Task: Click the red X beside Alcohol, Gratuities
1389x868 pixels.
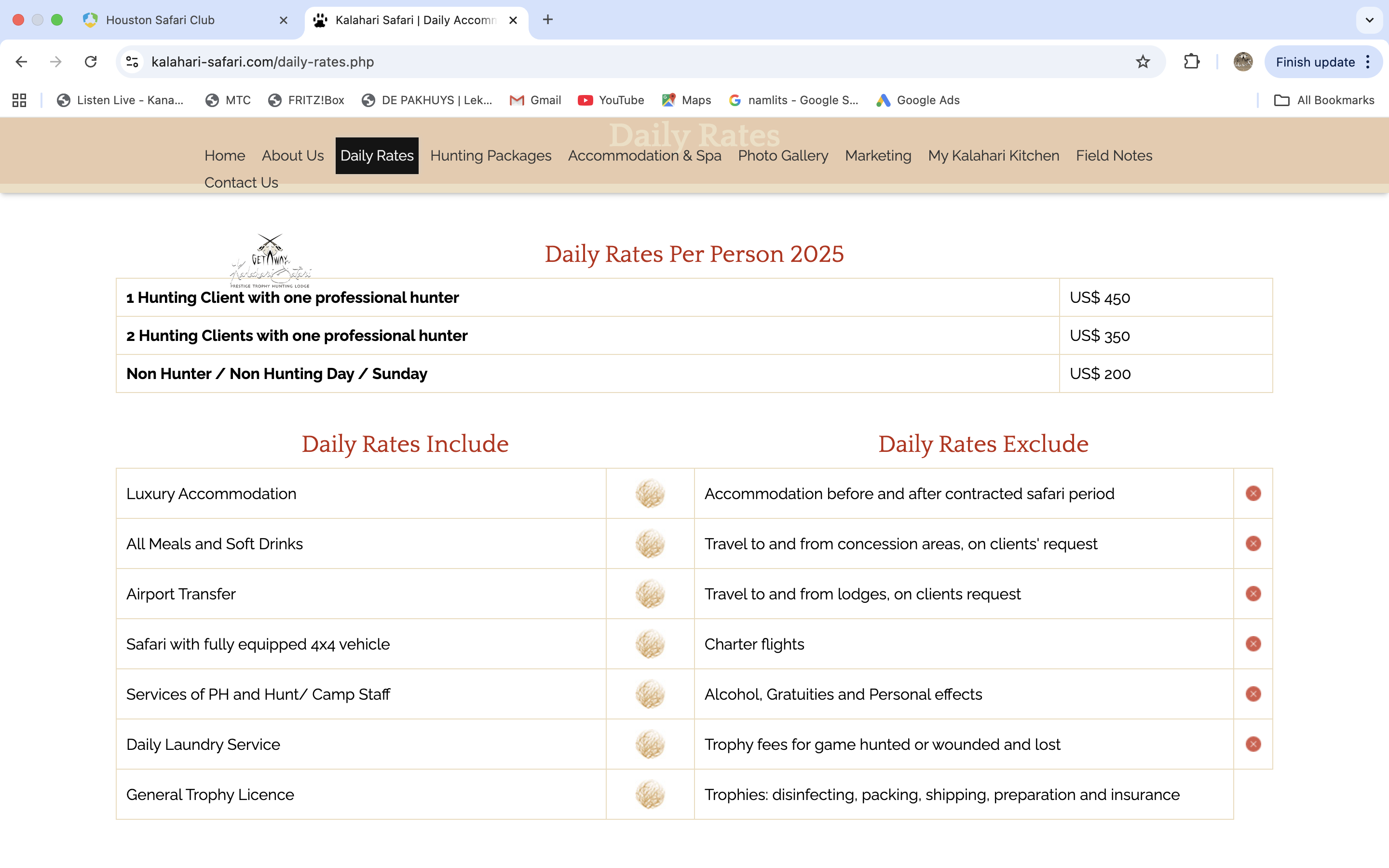Action: point(1253,694)
